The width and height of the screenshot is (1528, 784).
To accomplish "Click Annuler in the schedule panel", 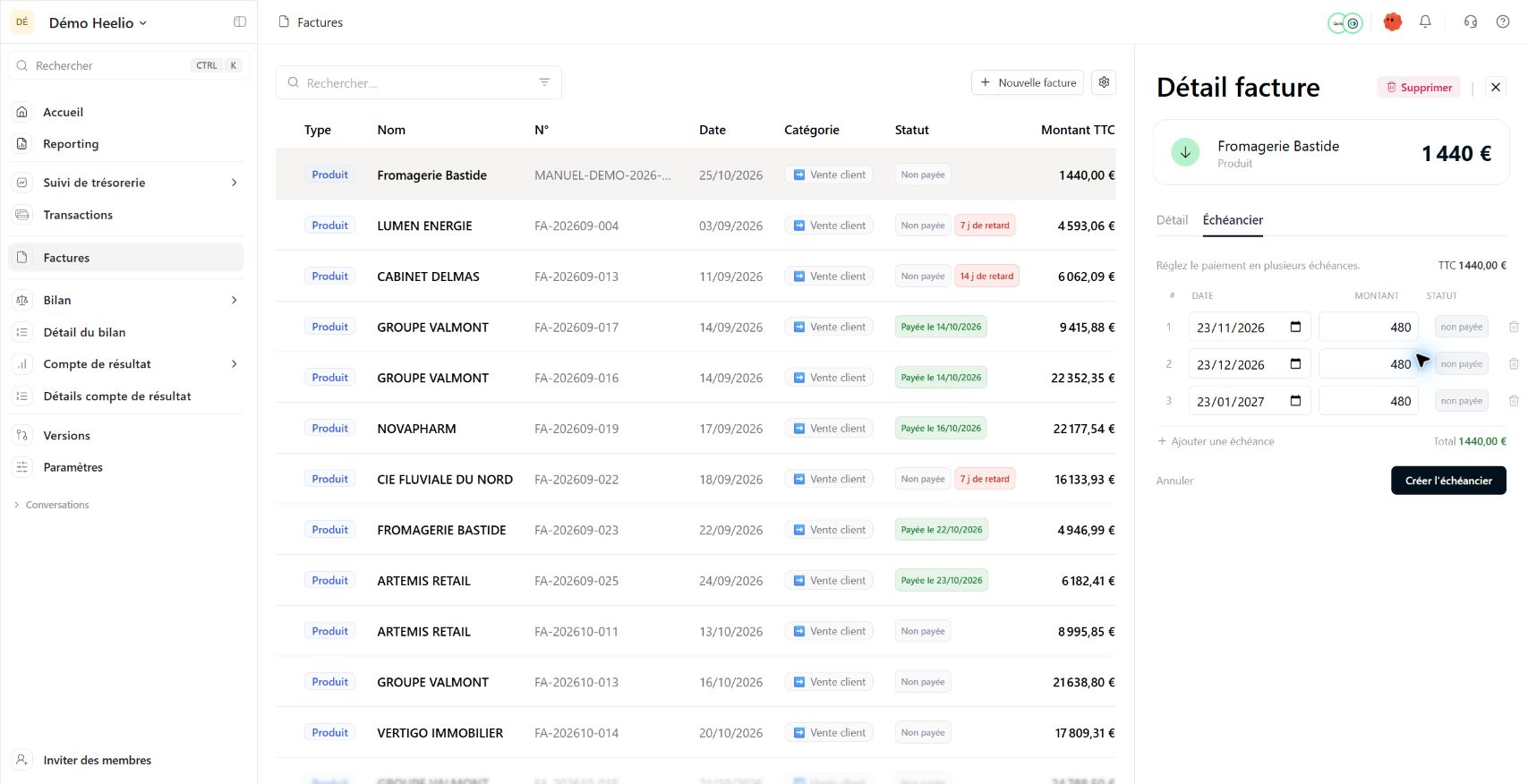I will click(1174, 481).
